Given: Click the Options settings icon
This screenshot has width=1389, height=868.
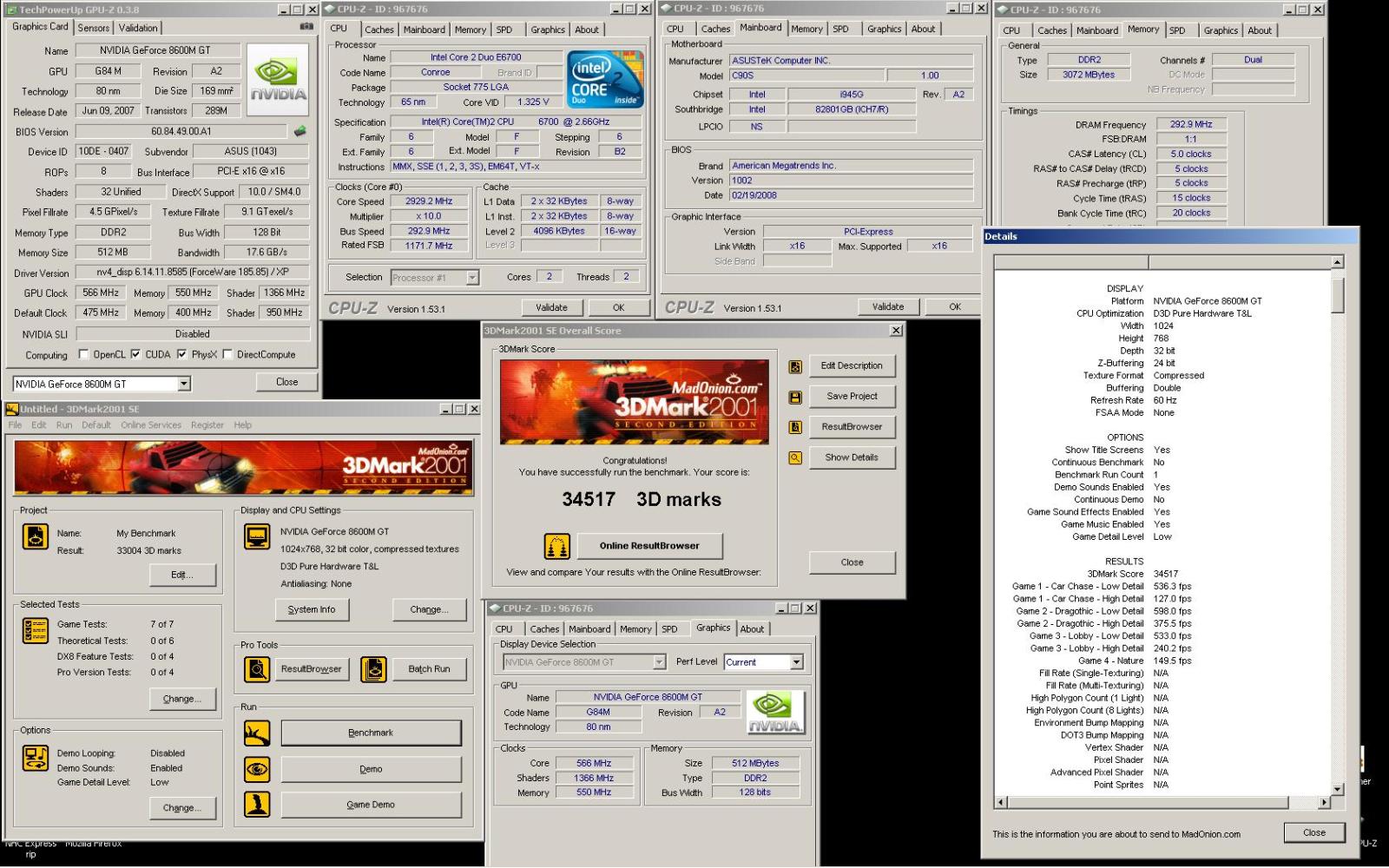Looking at the screenshot, I should click(36, 758).
